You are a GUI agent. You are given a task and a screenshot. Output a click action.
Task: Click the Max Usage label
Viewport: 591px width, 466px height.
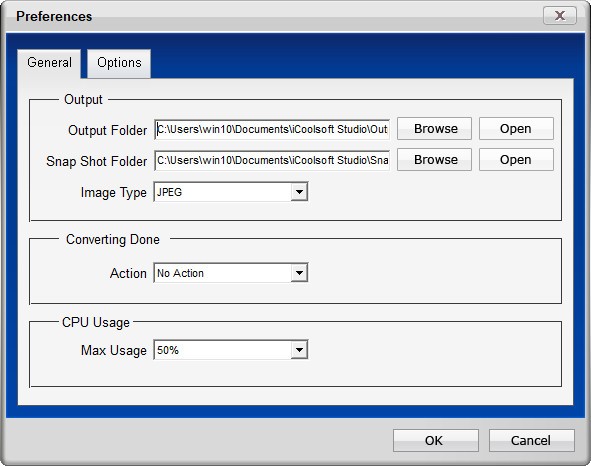pyautogui.click(x=113, y=351)
